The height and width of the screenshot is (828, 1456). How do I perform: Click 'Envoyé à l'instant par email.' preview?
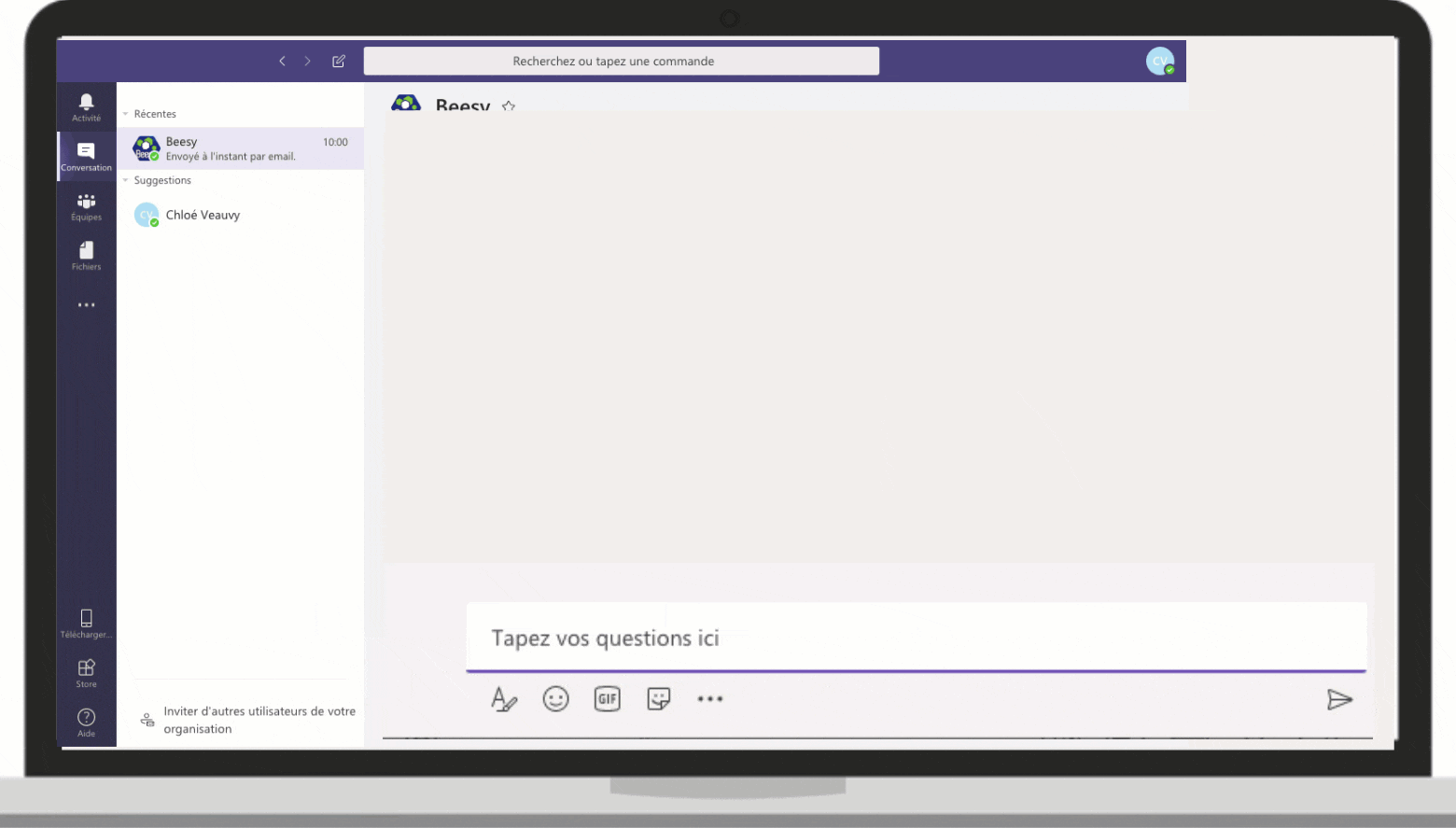[231, 157]
